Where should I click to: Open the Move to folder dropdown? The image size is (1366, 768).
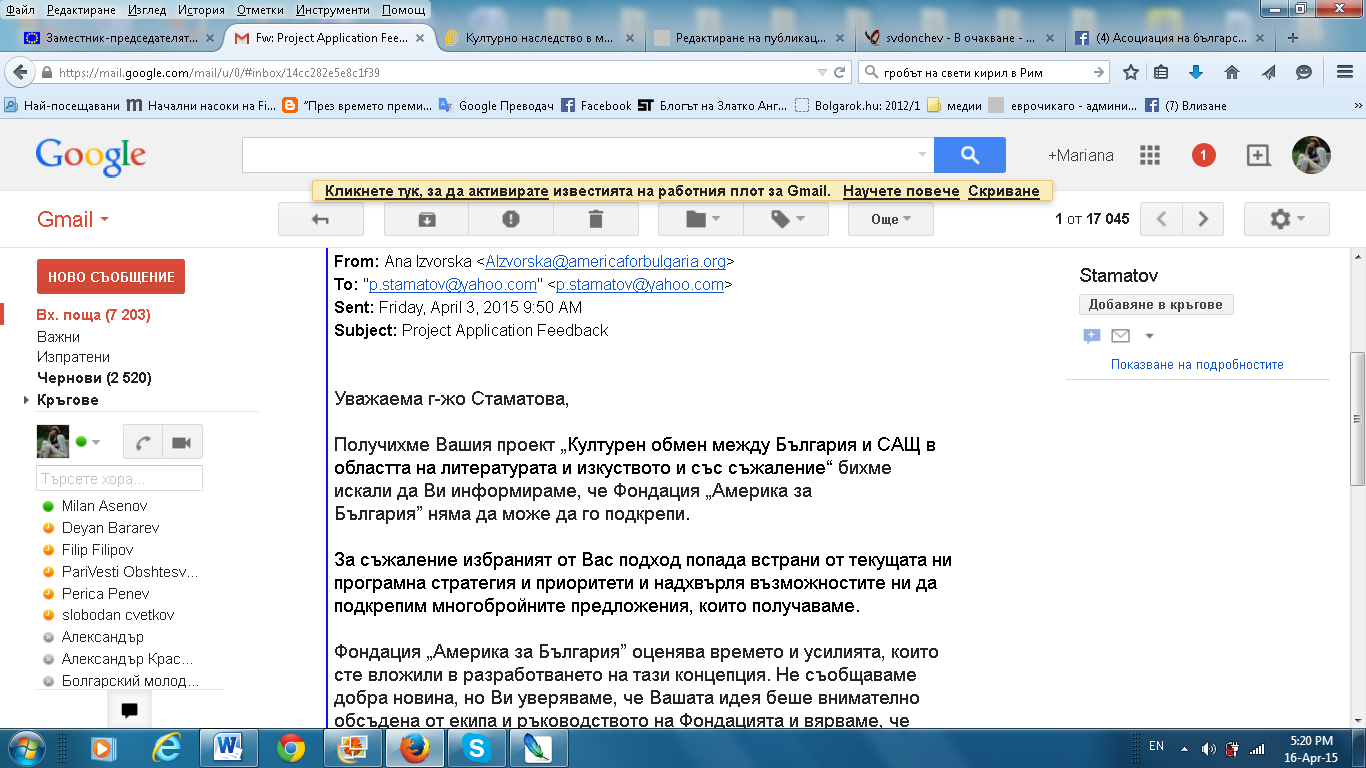[700, 219]
